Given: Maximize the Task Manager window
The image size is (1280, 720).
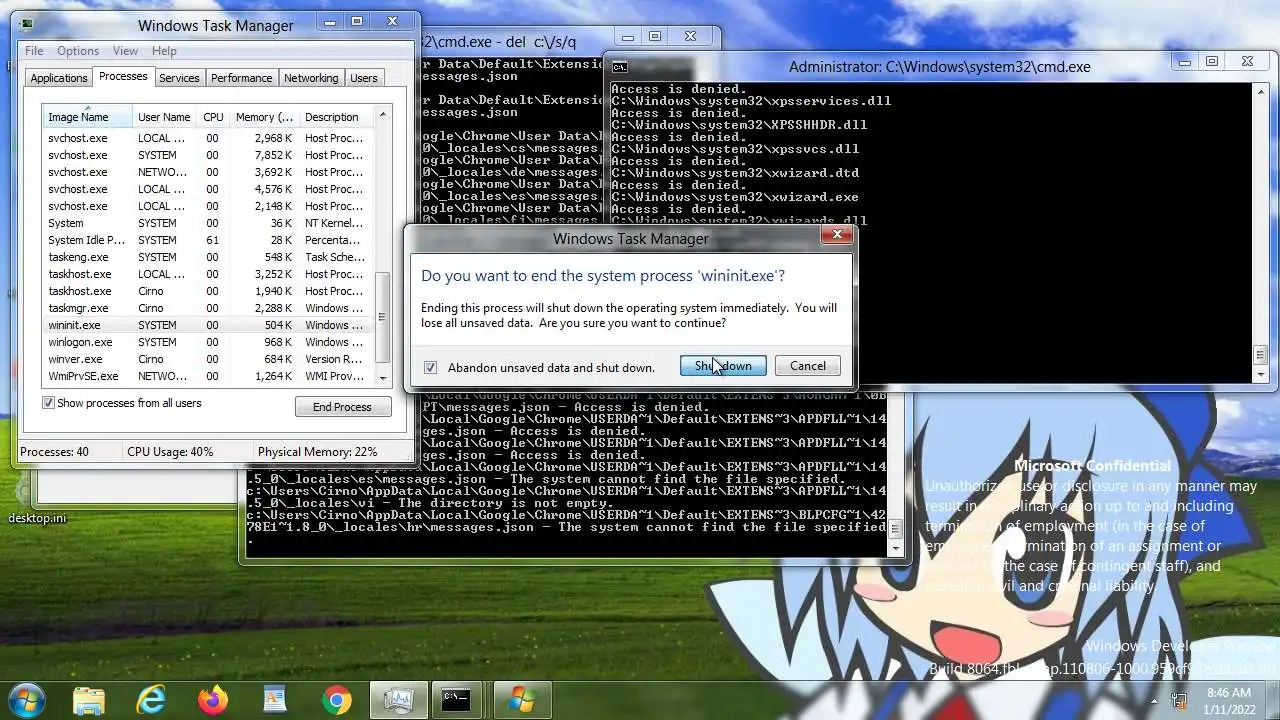Looking at the screenshot, I should click(357, 20).
